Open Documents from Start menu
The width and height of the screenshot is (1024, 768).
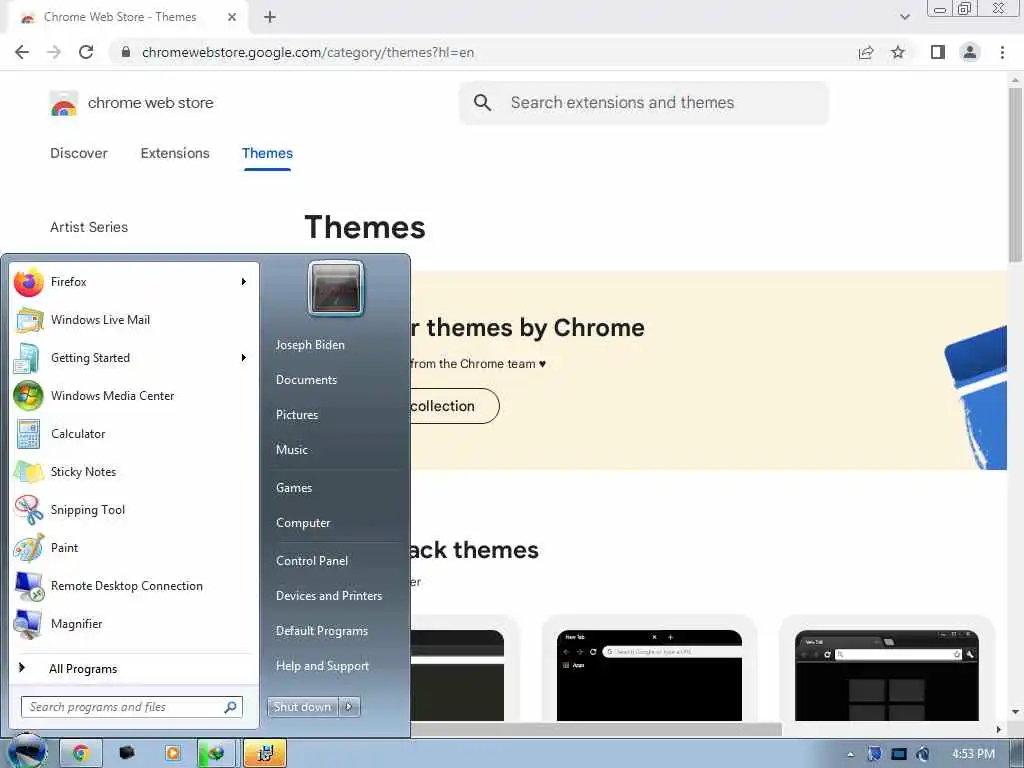(306, 380)
